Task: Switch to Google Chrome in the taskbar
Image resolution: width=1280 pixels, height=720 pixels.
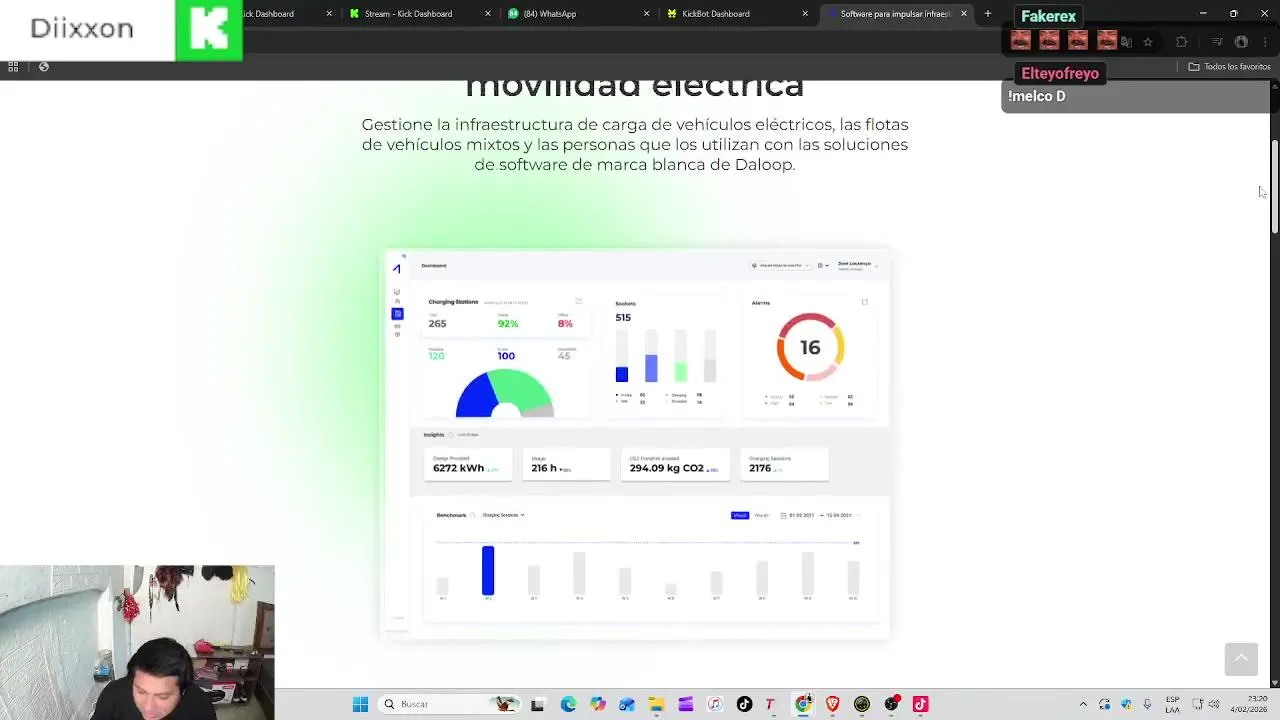Action: click(x=803, y=704)
